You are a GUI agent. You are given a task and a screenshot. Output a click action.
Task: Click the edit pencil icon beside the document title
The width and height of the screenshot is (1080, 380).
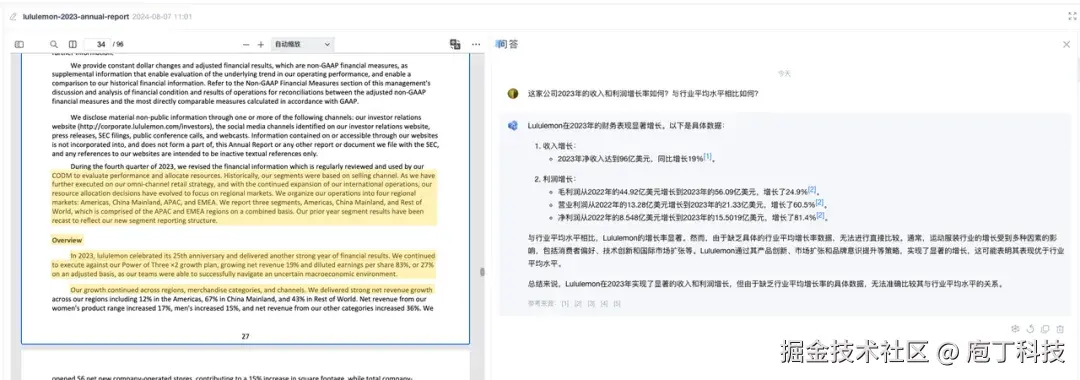(13, 17)
